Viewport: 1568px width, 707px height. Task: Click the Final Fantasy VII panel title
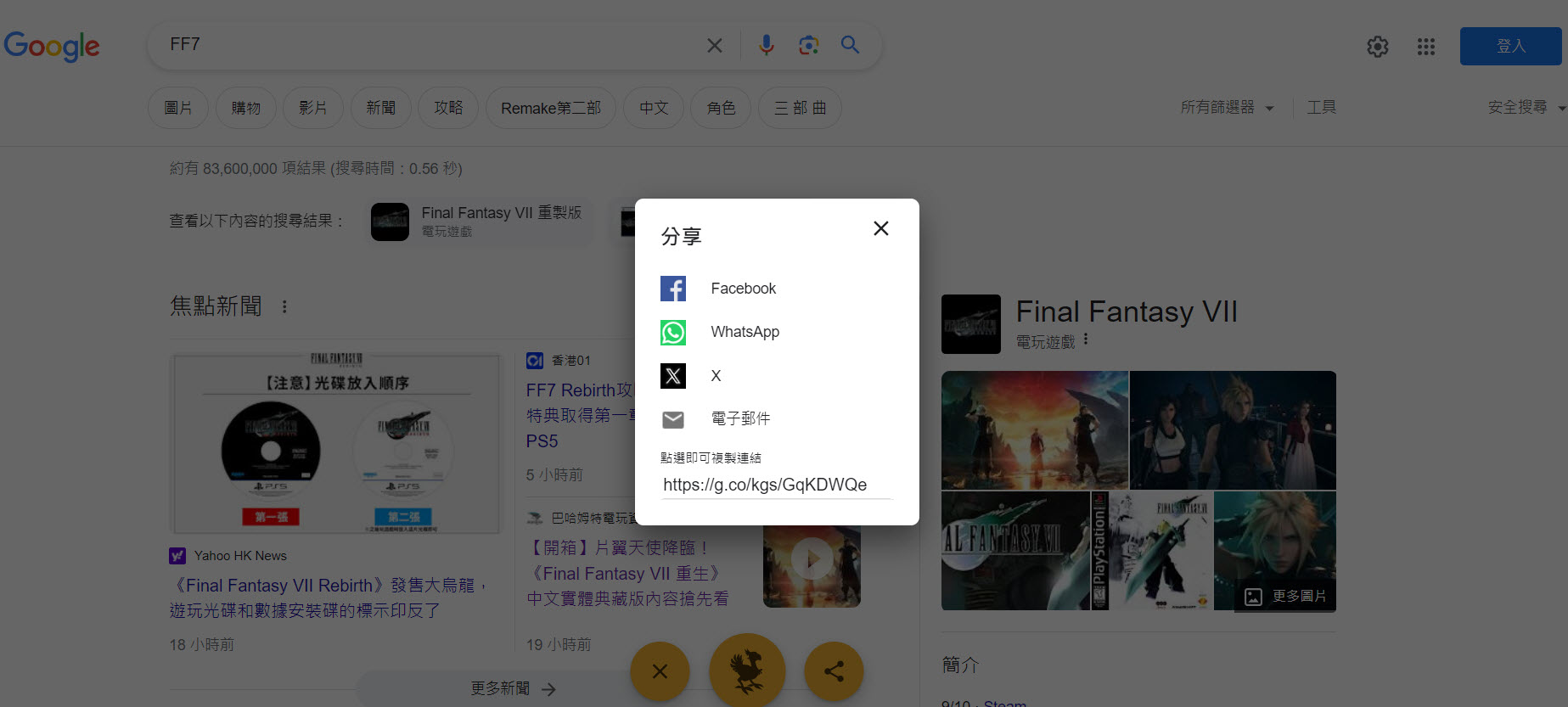(1127, 311)
